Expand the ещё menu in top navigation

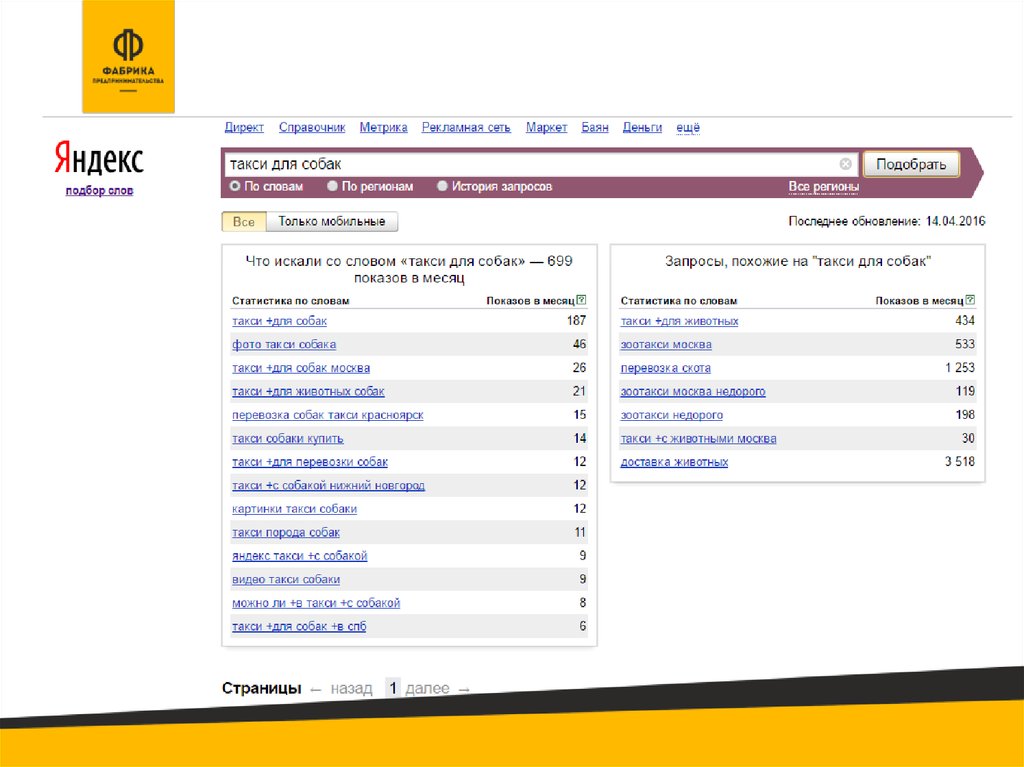pyautogui.click(x=688, y=128)
